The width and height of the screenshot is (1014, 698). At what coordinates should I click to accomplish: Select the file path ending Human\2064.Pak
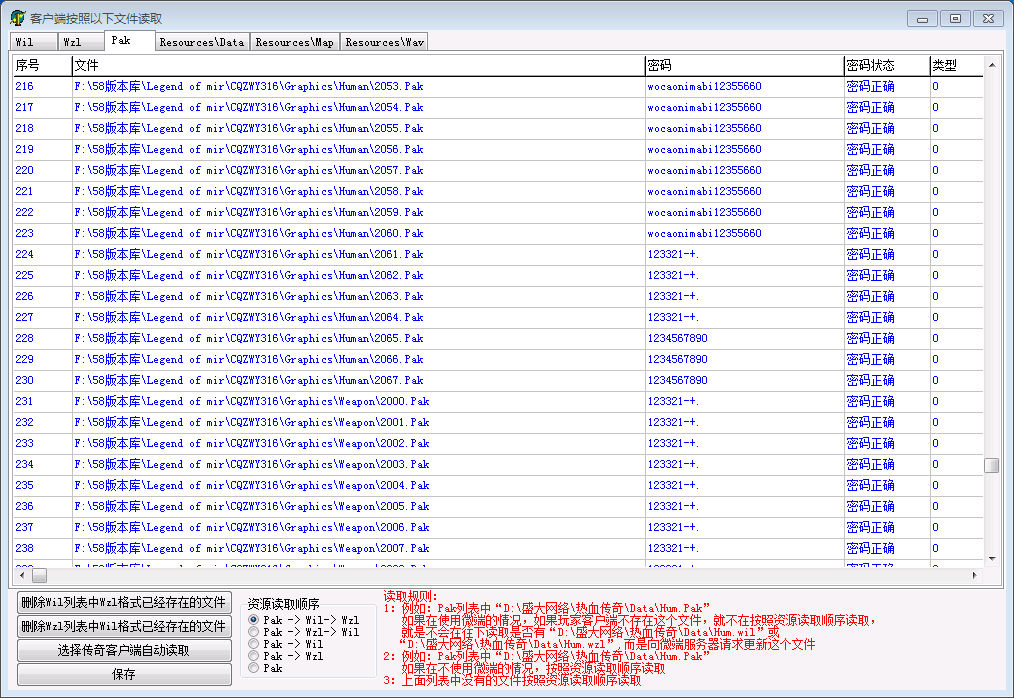(x=249, y=317)
